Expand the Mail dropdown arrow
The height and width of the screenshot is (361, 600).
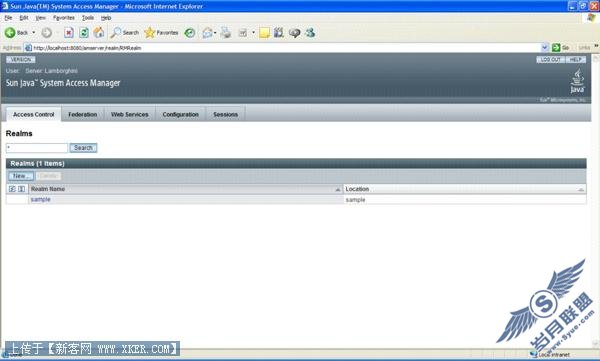(215, 33)
